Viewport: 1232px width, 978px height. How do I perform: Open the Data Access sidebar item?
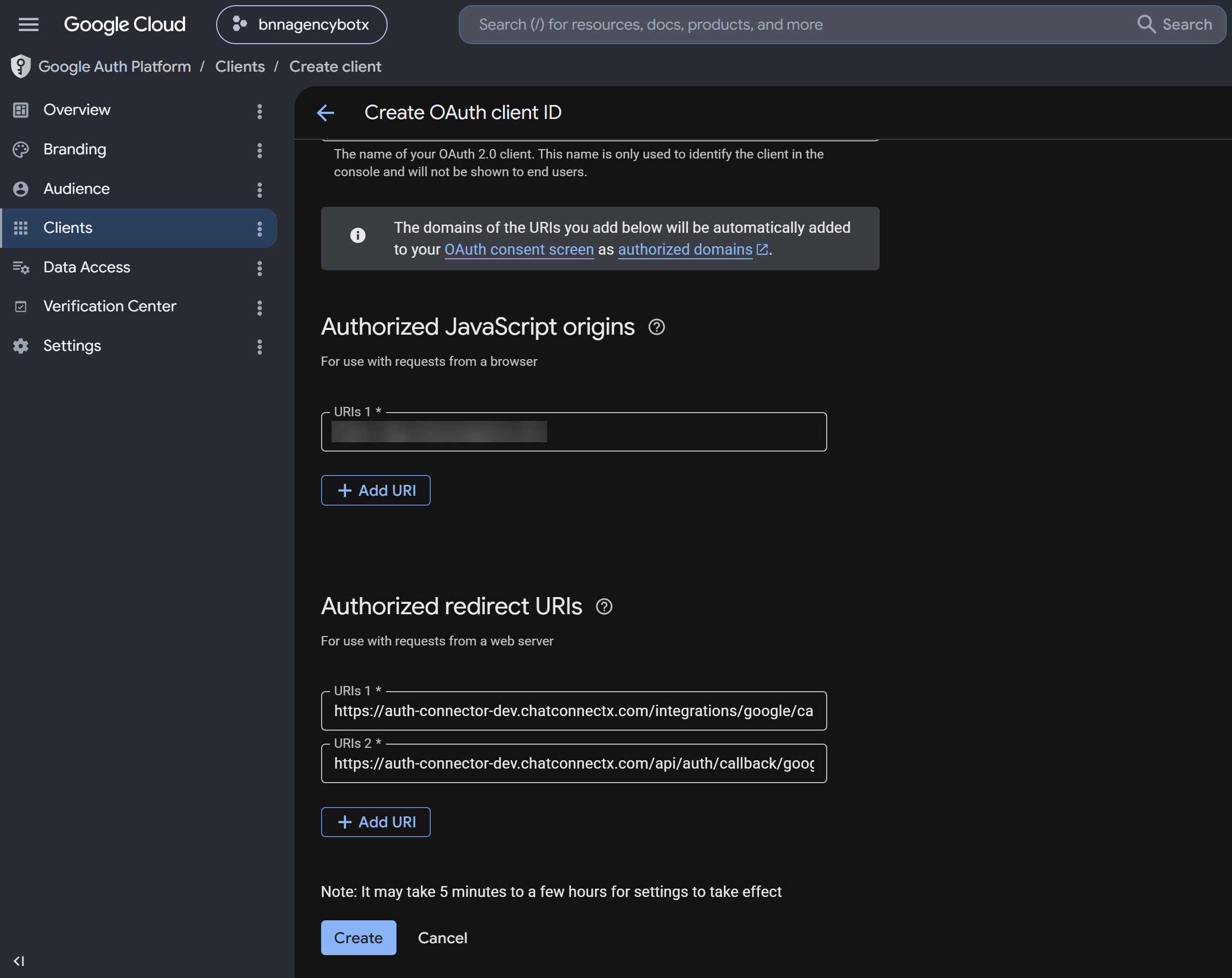tap(139, 268)
